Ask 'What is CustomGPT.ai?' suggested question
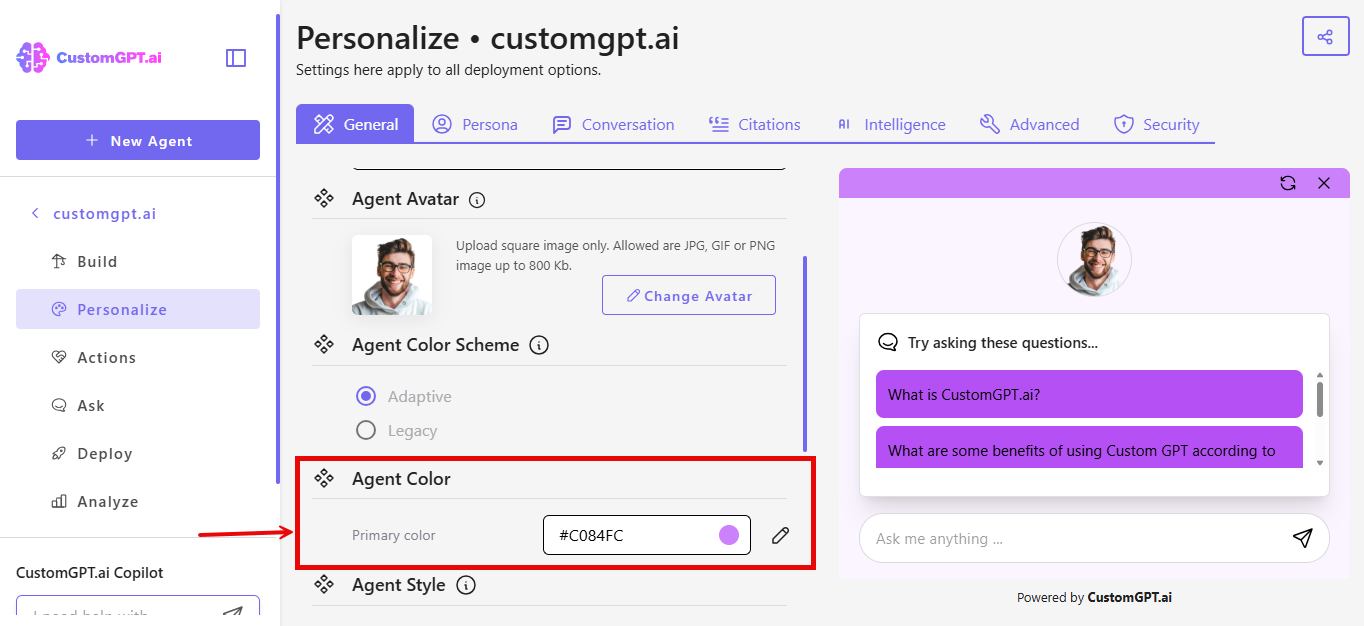The width and height of the screenshot is (1364, 626). [x=1089, y=394]
